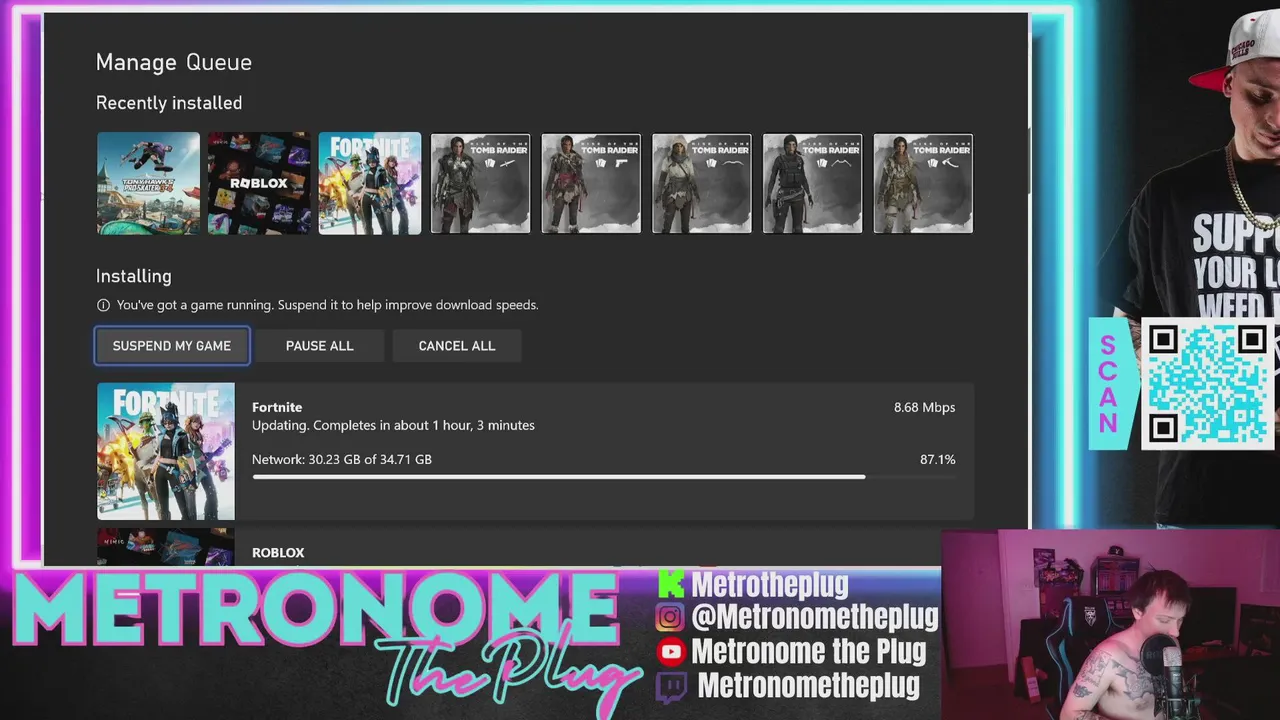This screenshot has width=1280, height=720.
Task: Click the Manage Queue heading
Action: coord(174,62)
